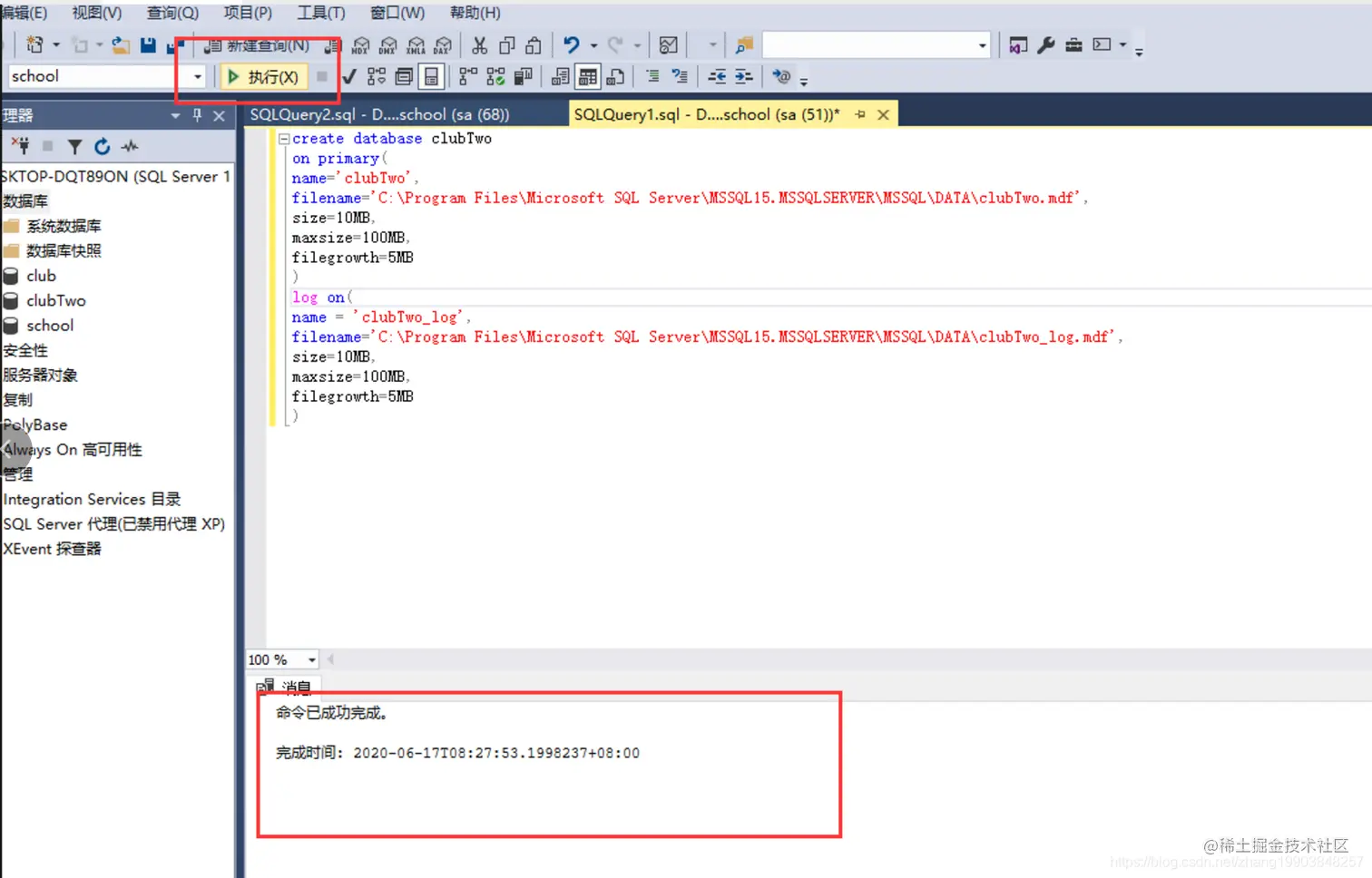The width and height of the screenshot is (1372, 878).
Task: Open the 项目(P) menu
Action: (x=248, y=13)
